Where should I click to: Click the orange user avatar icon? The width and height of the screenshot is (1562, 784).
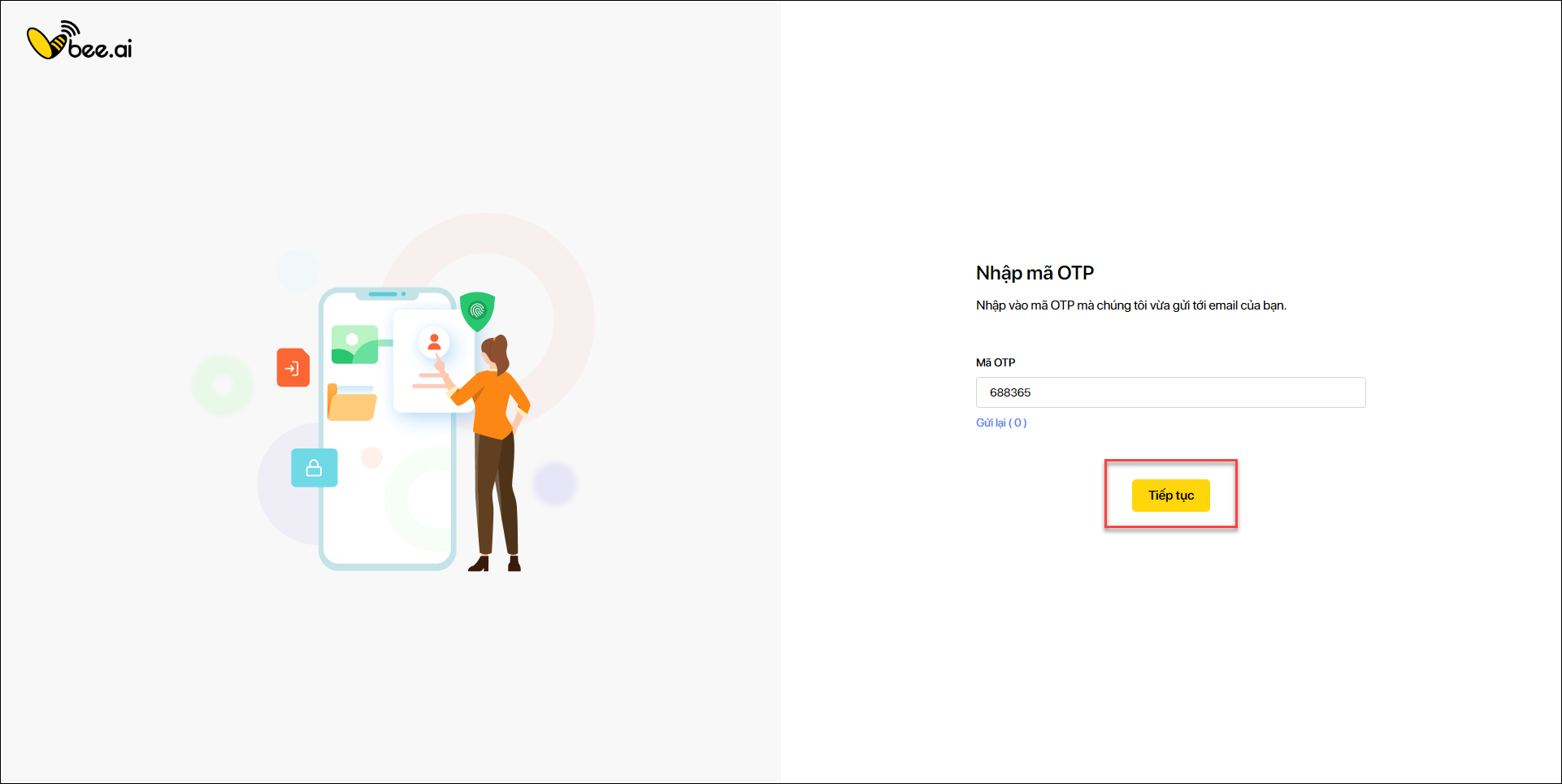click(434, 343)
